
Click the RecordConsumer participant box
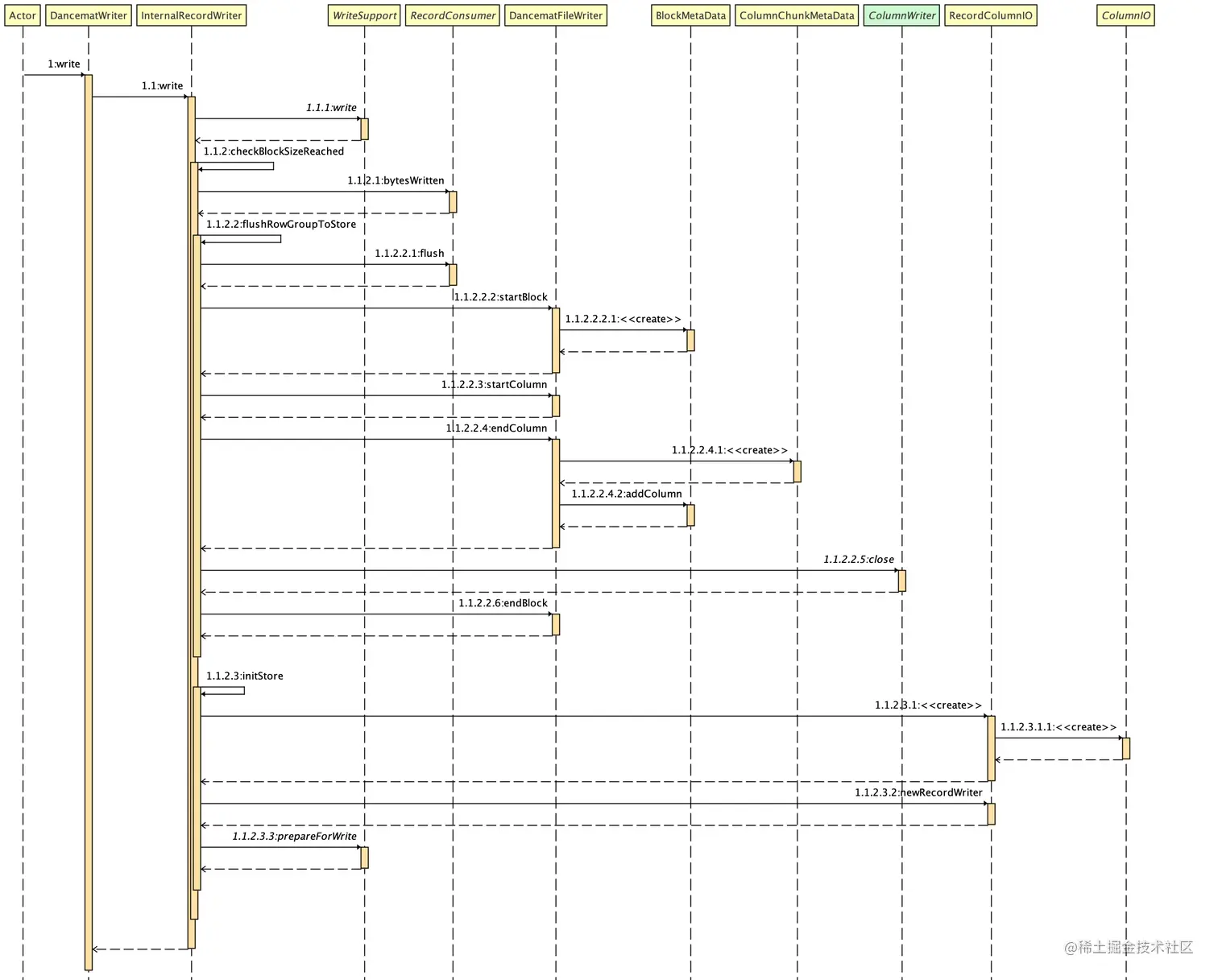453,15
